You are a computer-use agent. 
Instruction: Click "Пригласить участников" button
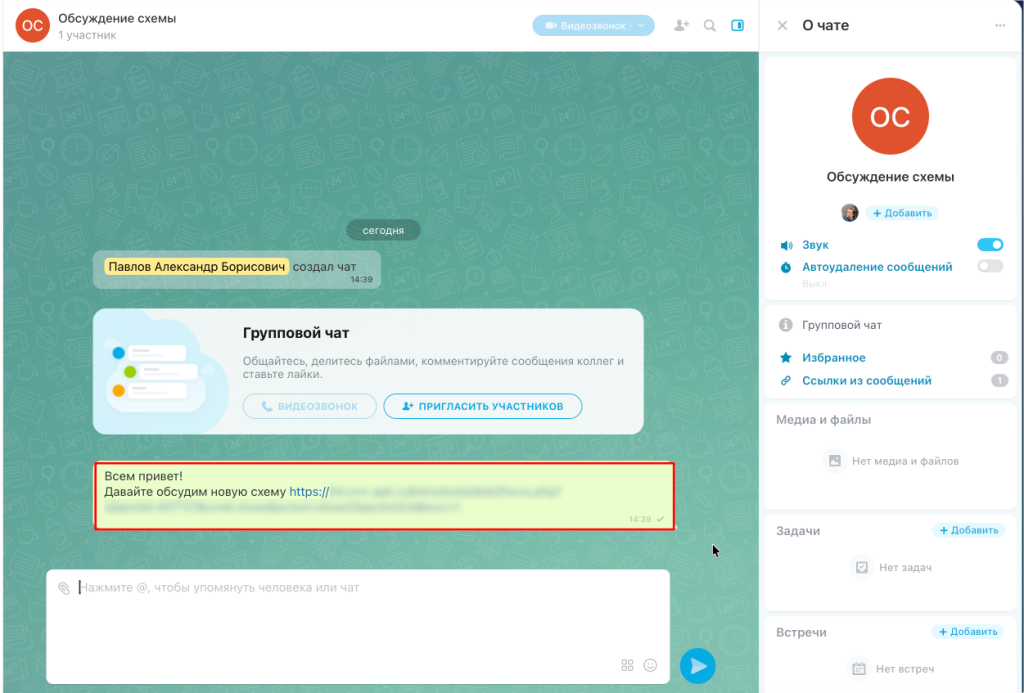[483, 406]
